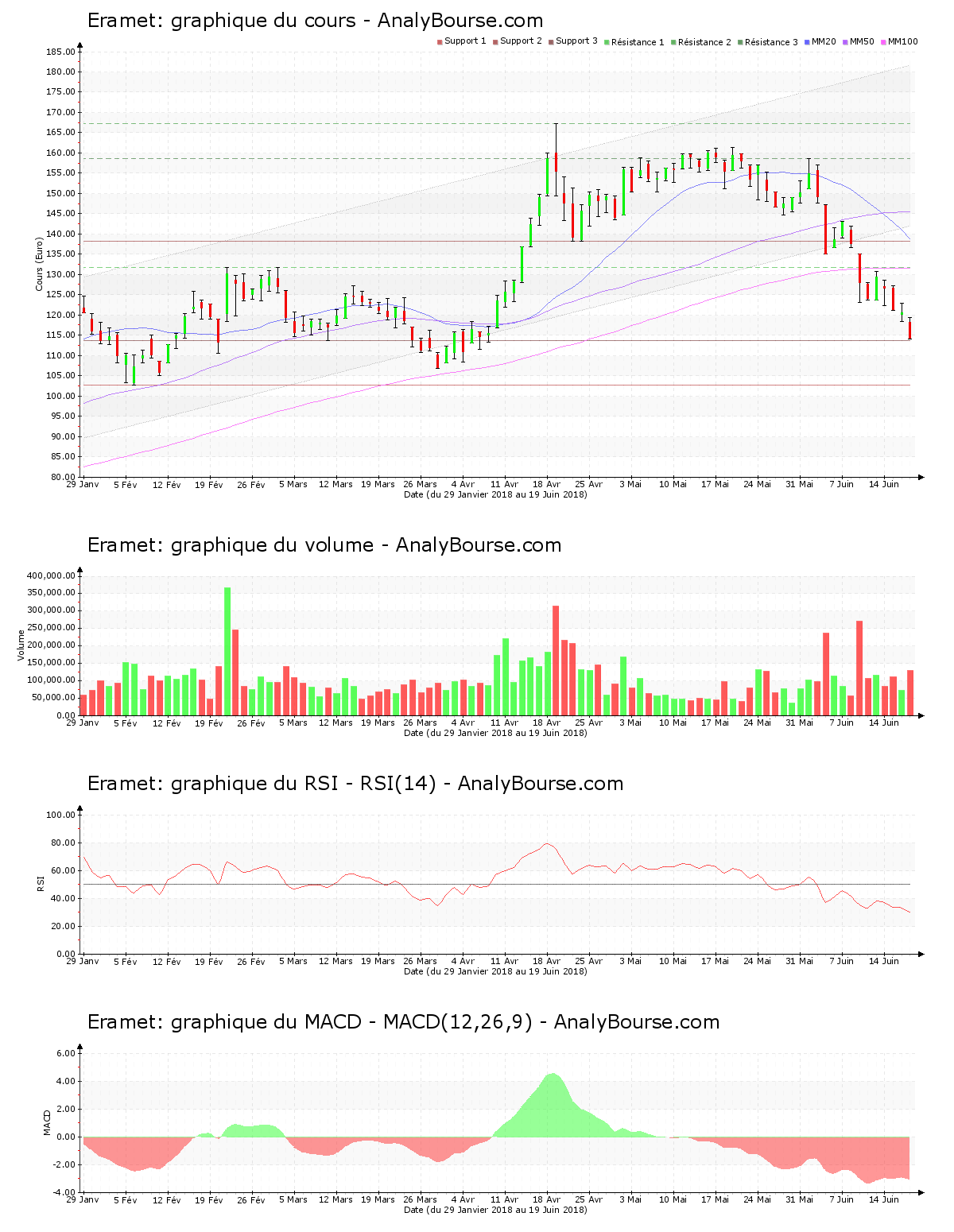This screenshot has width=954, height=1232.
Task: Click the 130.00 tick on price axis
Action: [x=60, y=274]
